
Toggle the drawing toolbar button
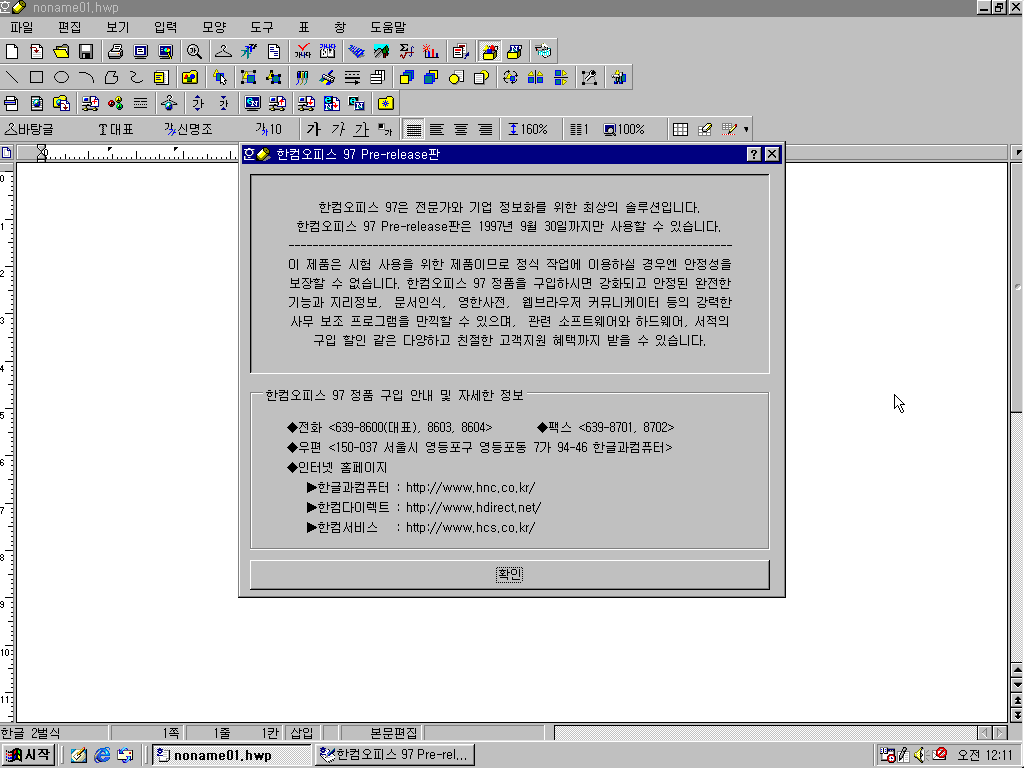click(x=490, y=52)
